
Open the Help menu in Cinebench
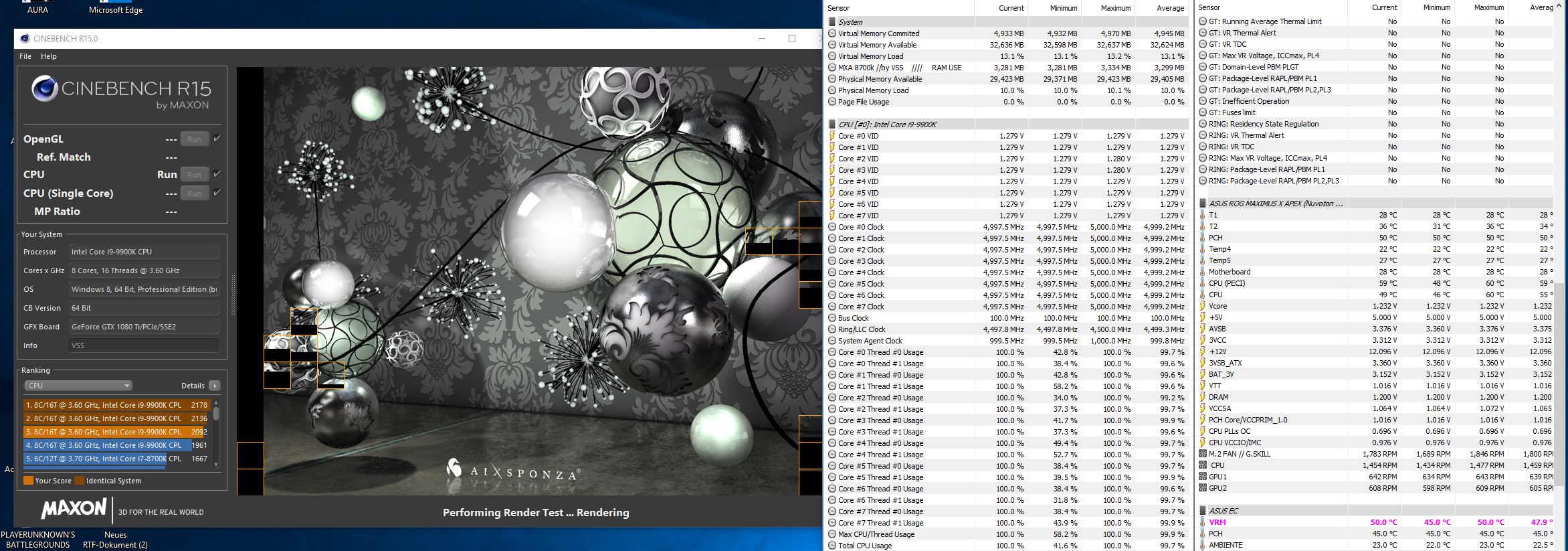click(49, 56)
